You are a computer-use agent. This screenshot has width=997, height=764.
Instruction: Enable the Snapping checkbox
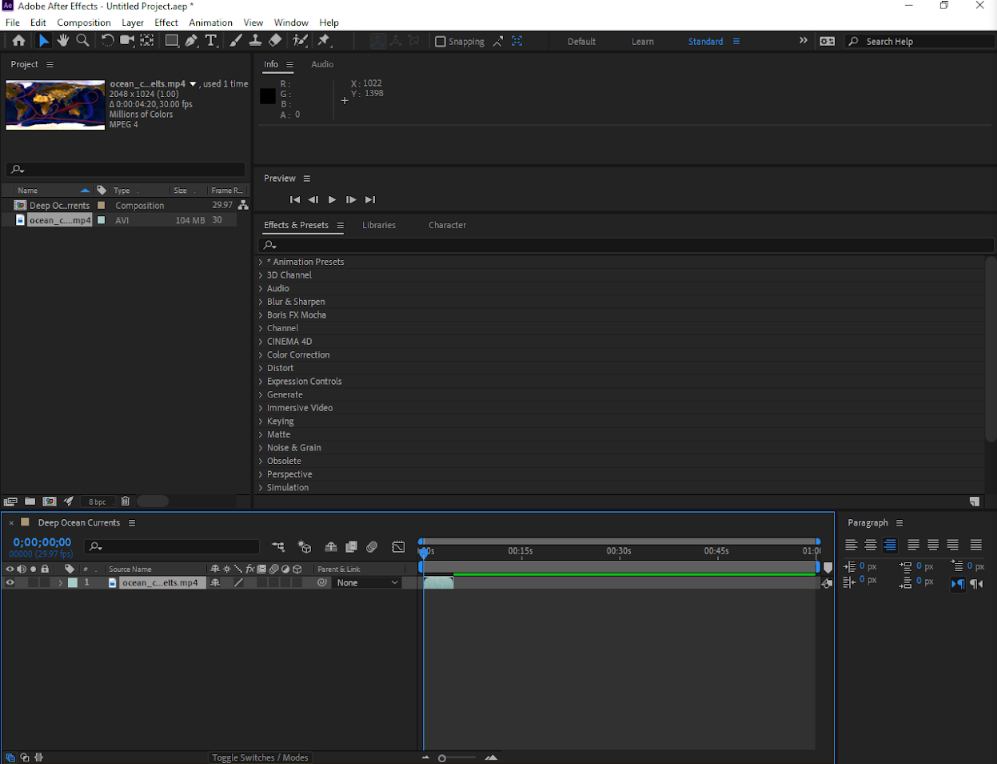click(440, 42)
